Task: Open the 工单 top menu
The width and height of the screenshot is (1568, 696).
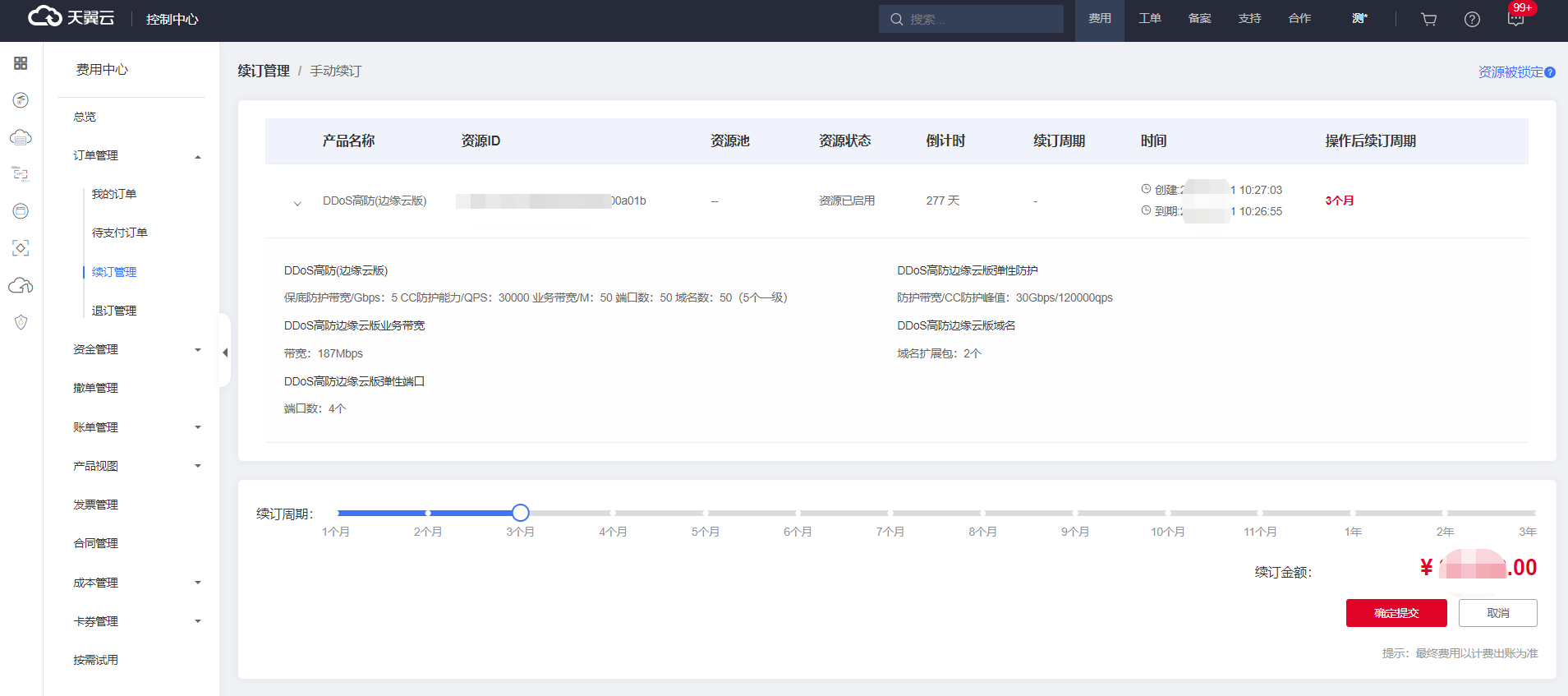Action: (x=1150, y=18)
